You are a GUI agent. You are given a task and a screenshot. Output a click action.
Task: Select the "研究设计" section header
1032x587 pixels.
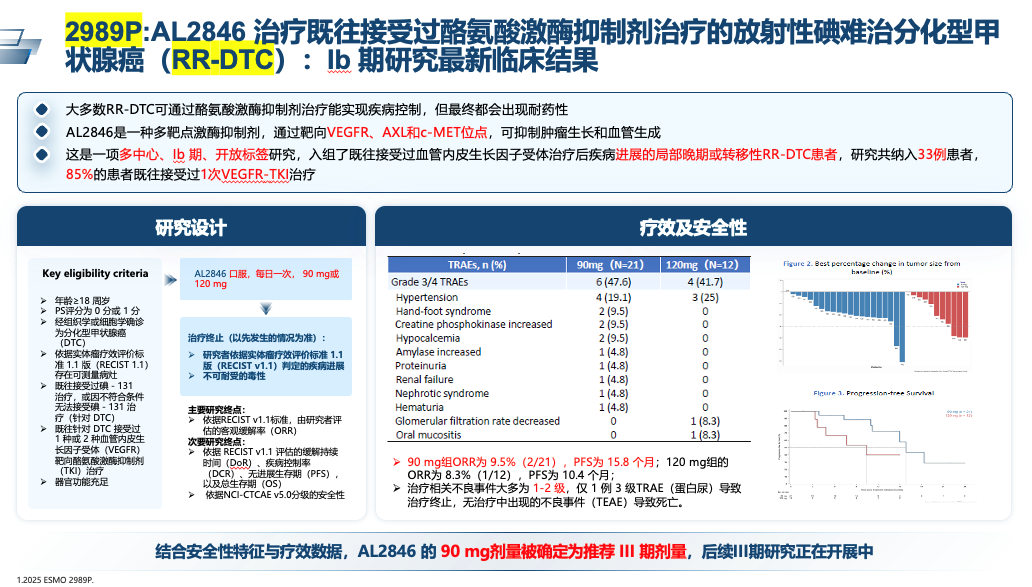(x=190, y=228)
